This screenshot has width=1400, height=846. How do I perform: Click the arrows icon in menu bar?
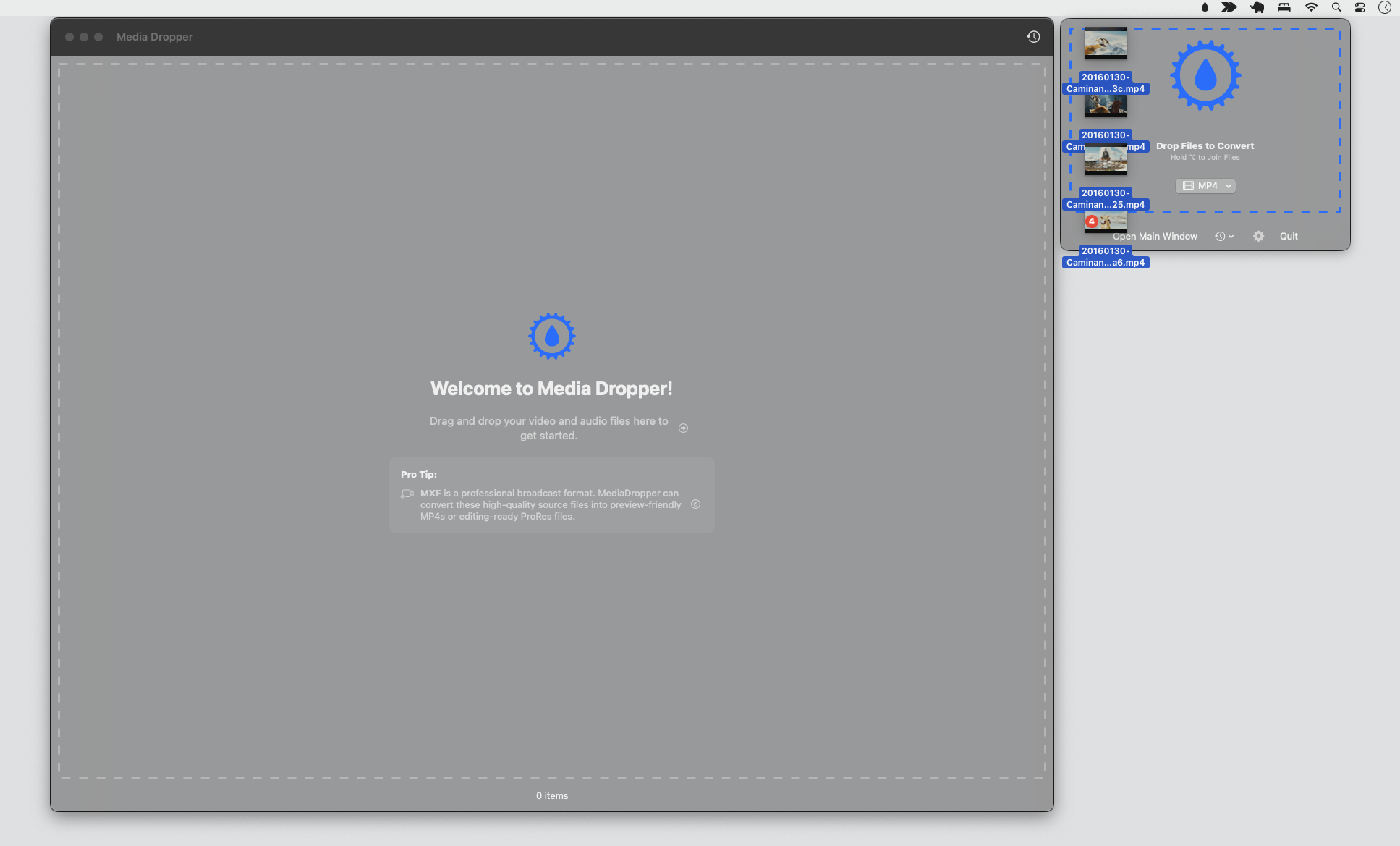click(1229, 7)
